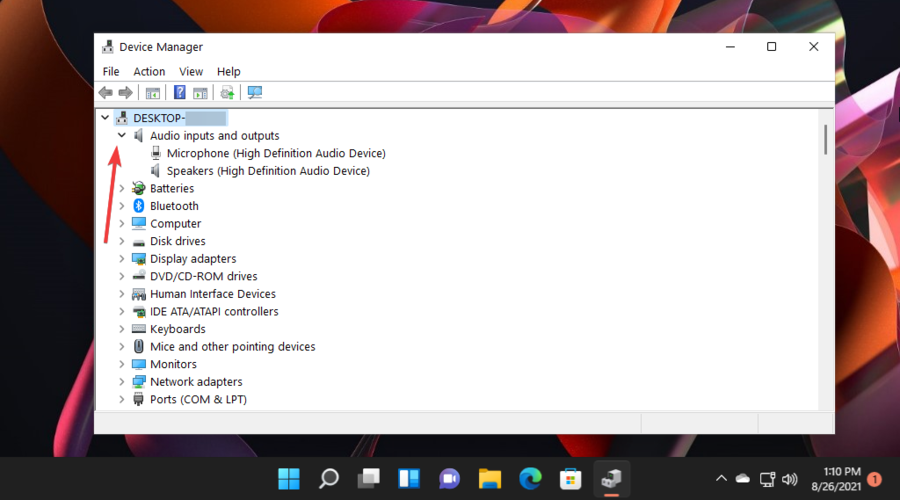900x500 pixels.
Task: Click the Audio inputs and outputs speaker icon
Action: pos(138,135)
